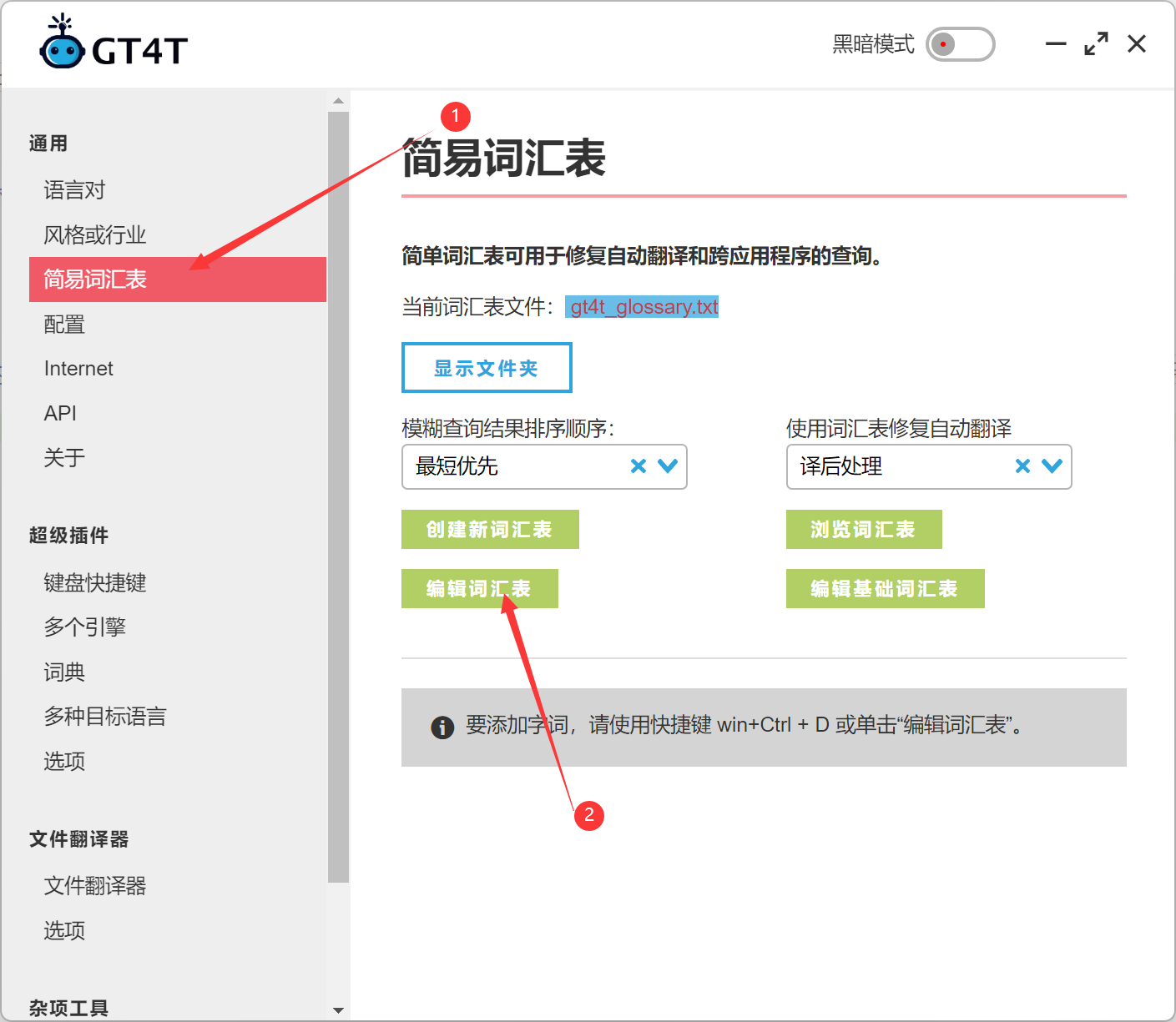Select 键盘快捷键 under 超级插件
1176x1022 pixels.
94,583
